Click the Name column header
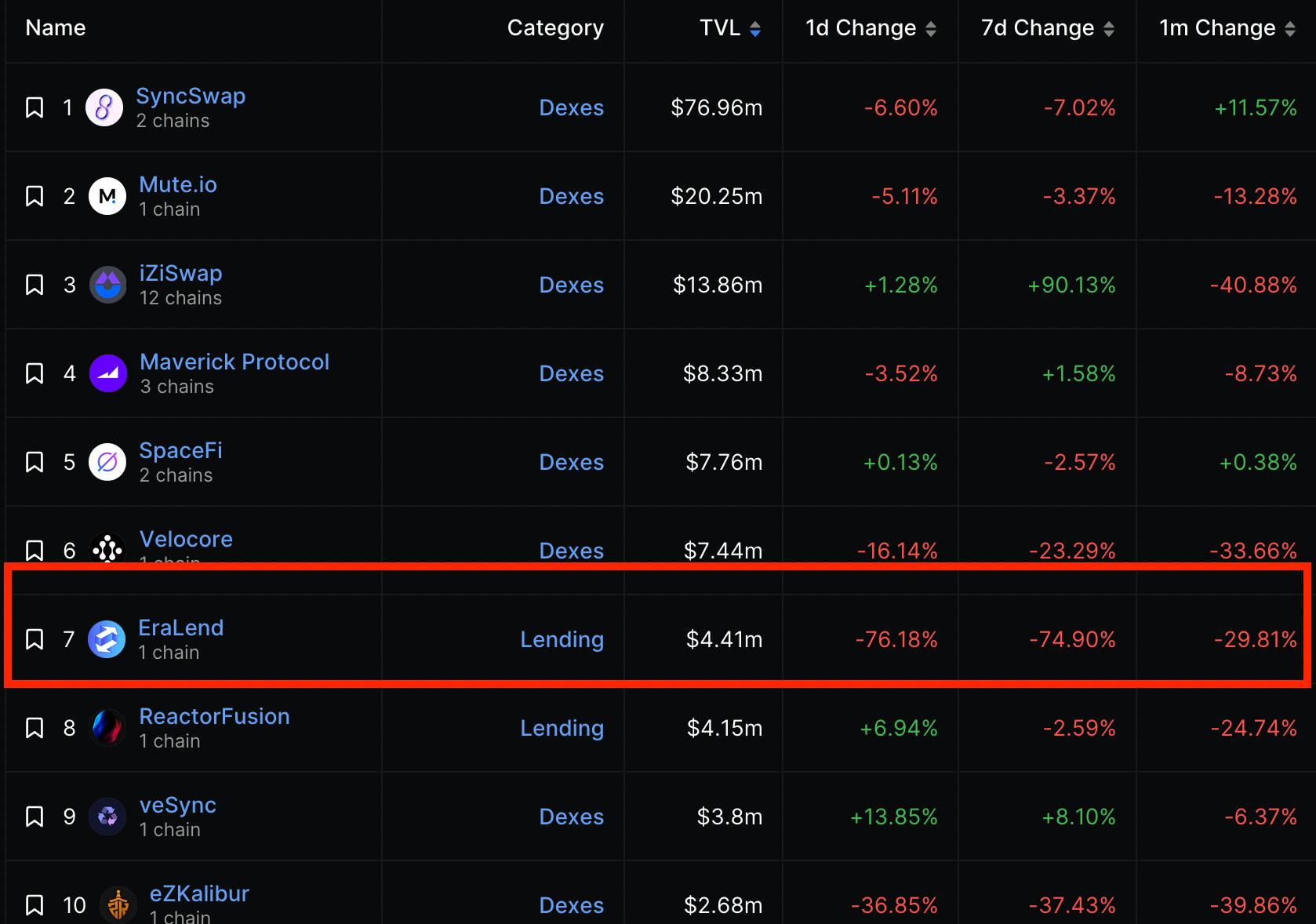This screenshot has height=924, width=1316. [x=56, y=28]
